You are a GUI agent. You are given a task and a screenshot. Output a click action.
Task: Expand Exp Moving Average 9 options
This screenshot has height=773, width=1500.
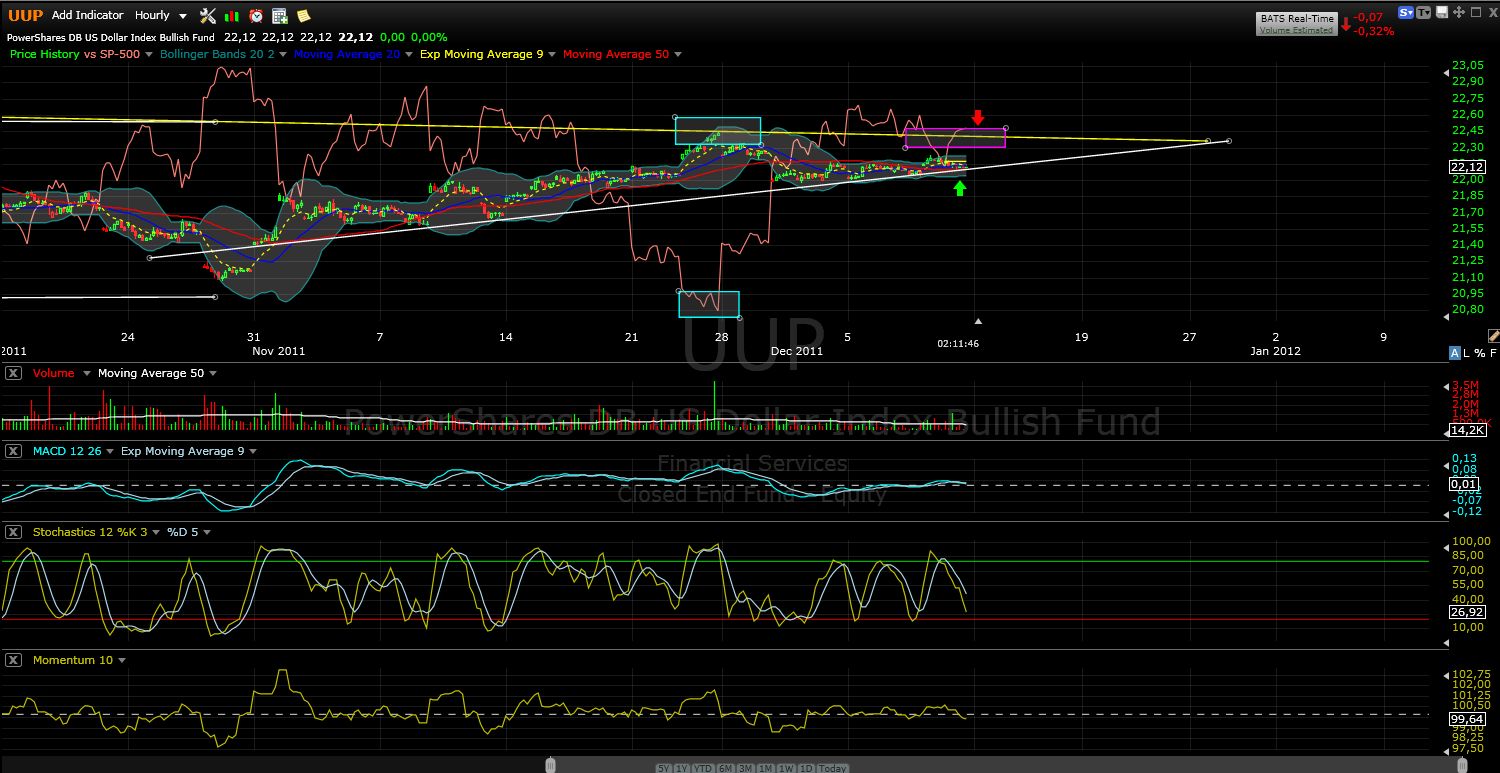[x=553, y=54]
